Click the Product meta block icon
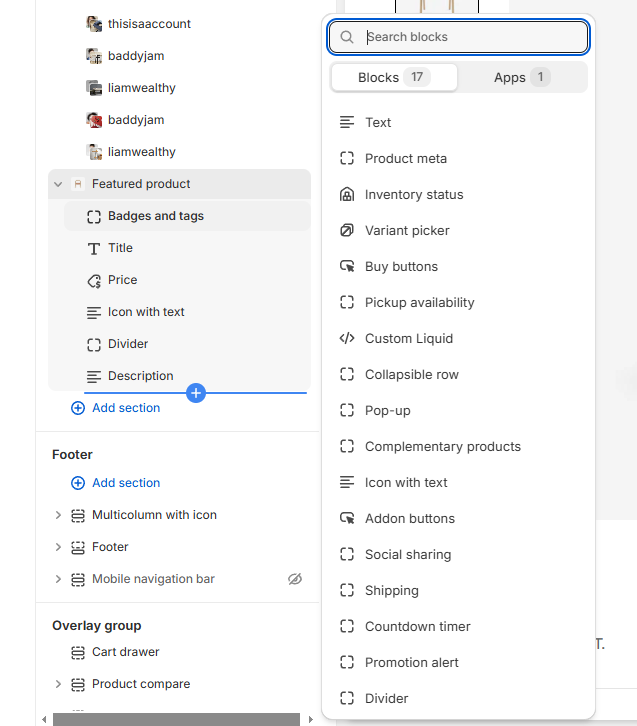637x726 pixels. 347,158
